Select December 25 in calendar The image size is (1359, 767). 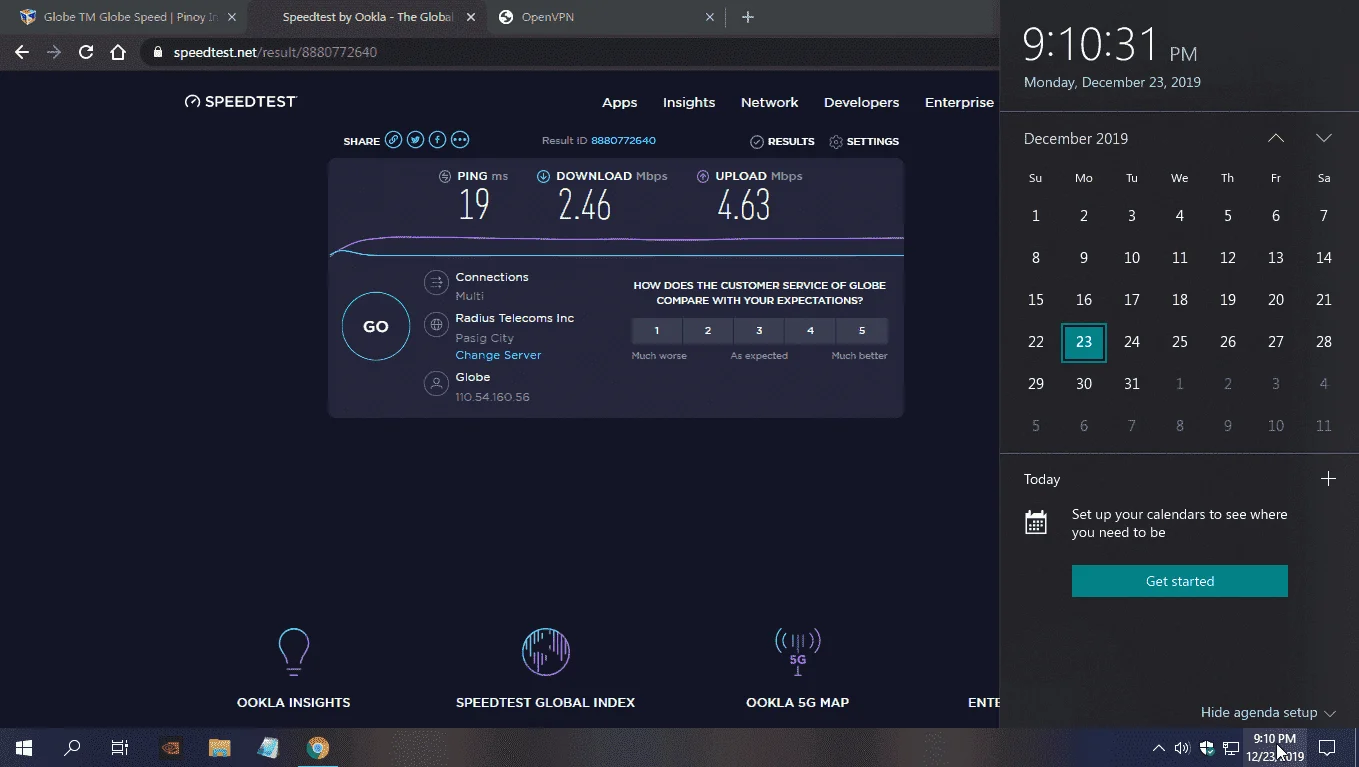click(1180, 342)
